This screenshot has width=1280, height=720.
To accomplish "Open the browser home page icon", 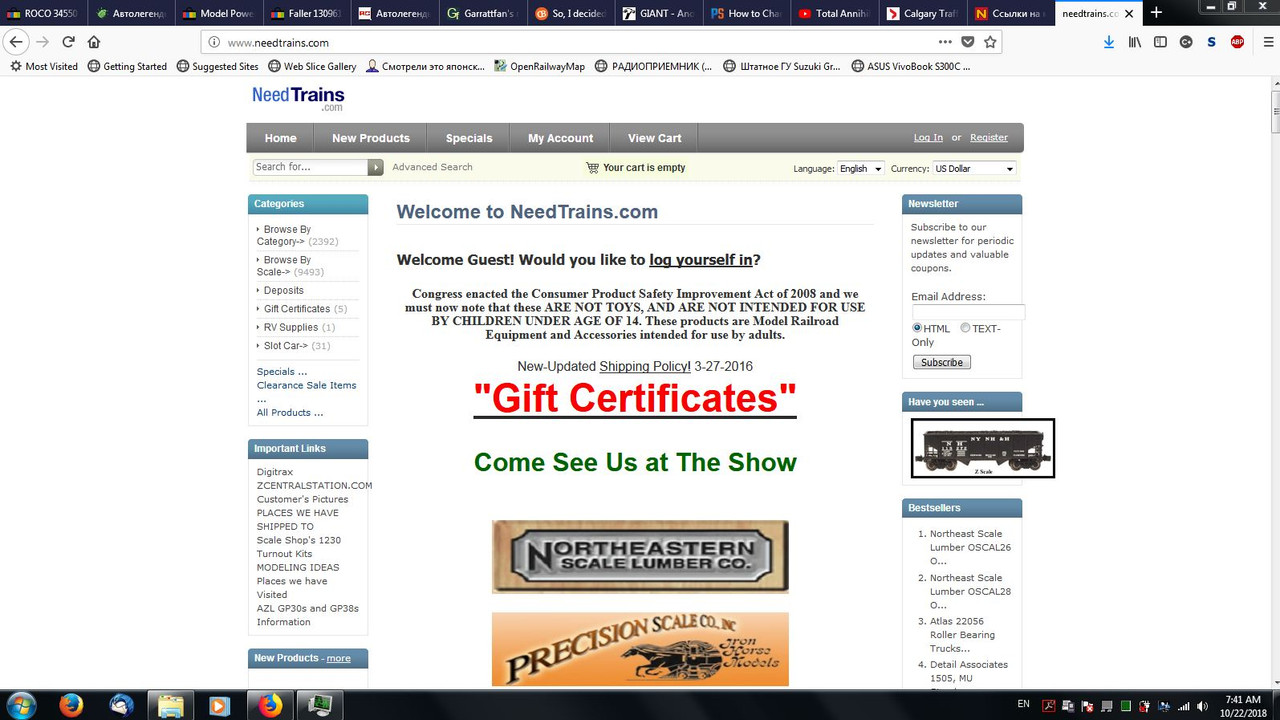I will pyautogui.click(x=94, y=42).
